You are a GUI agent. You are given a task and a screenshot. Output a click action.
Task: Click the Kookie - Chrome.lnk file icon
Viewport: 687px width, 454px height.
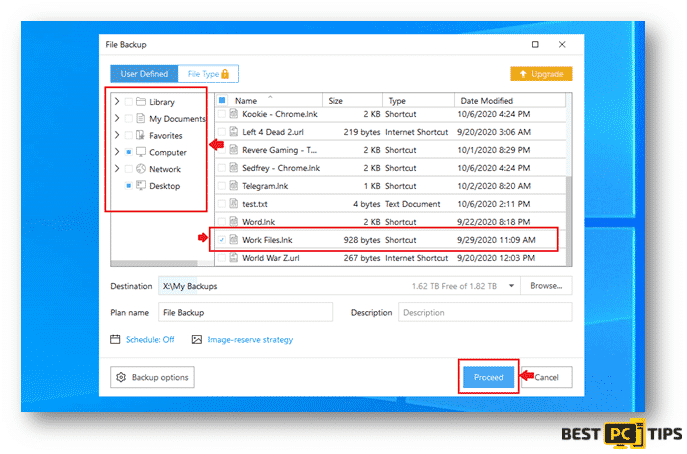coord(234,114)
